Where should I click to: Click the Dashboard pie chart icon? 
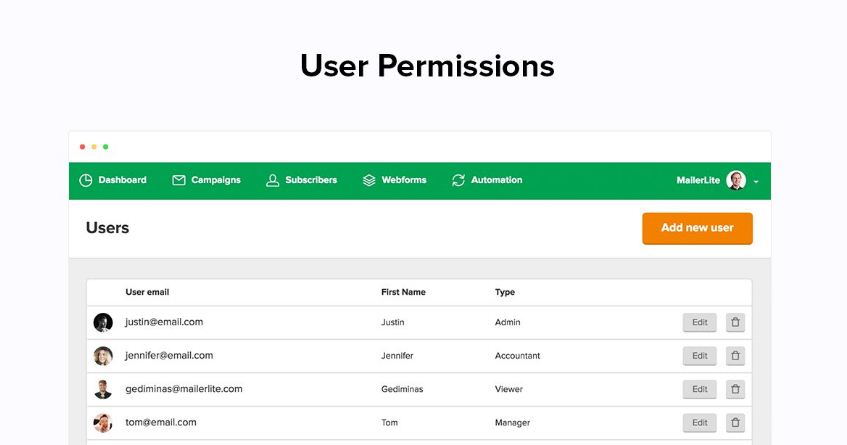tap(85, 180)
